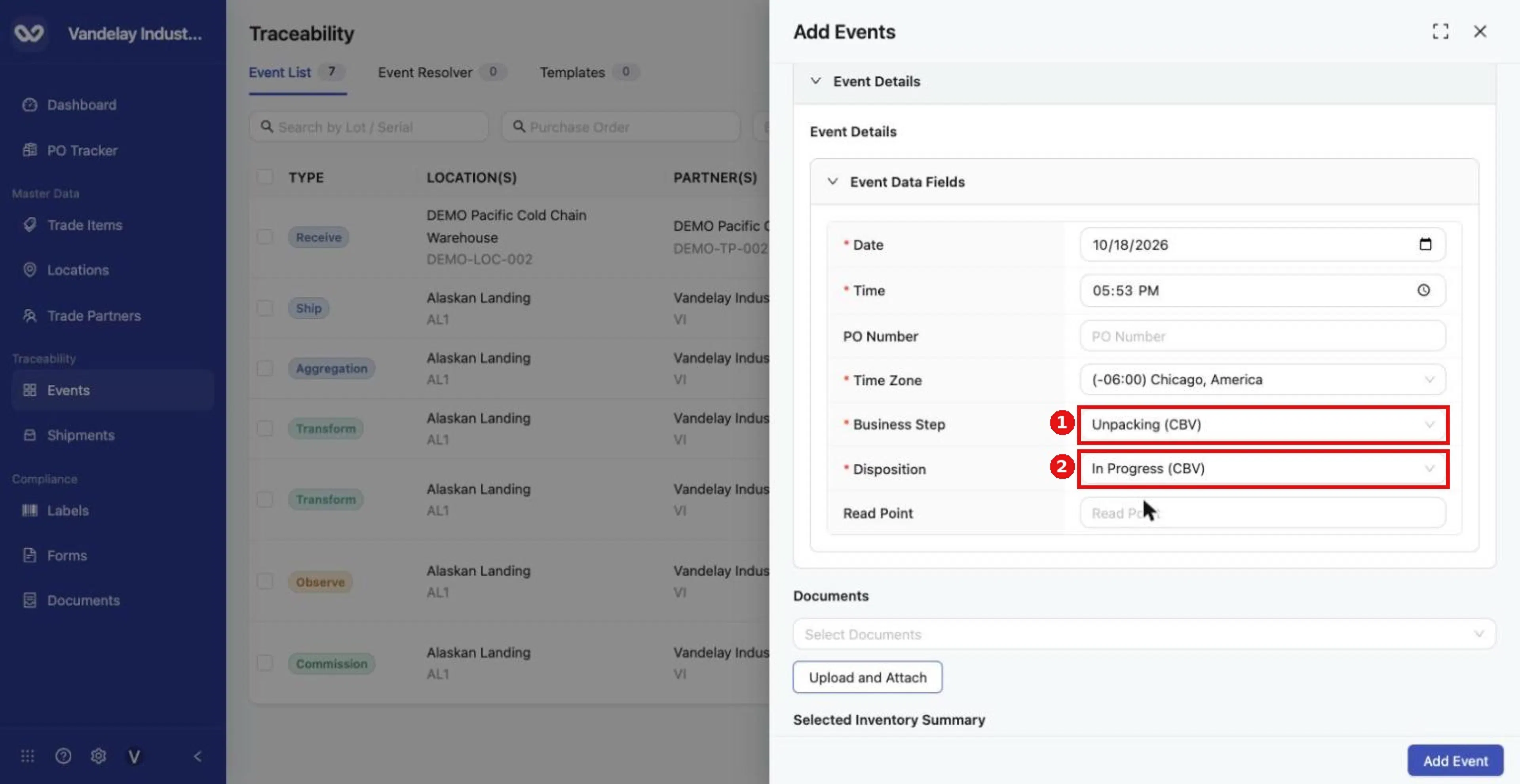Open the Disposition dropdown
The height and width of the screenshot is (784, 1520).
1263,469
